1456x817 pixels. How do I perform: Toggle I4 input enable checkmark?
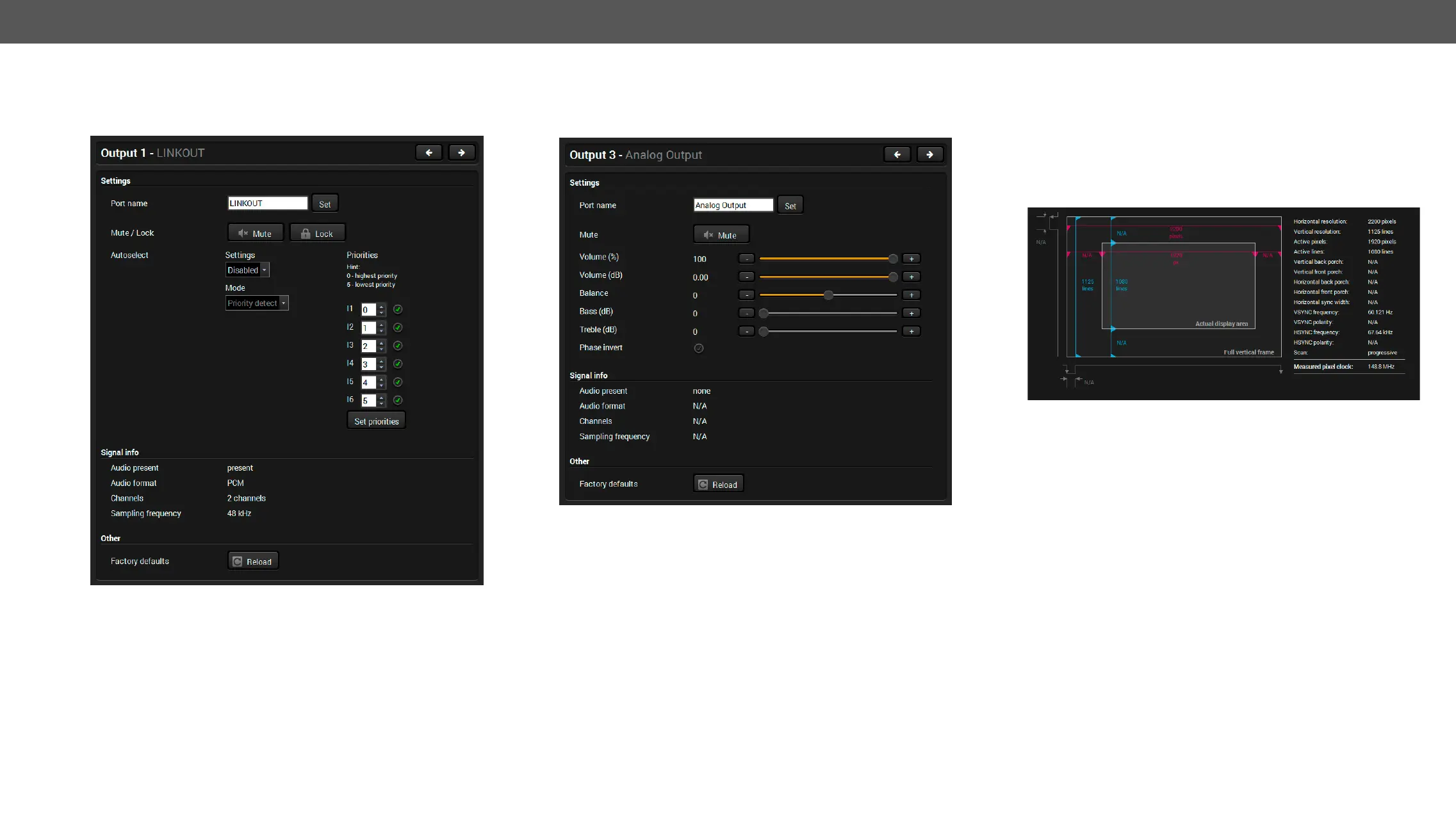click(x=398, y=364)
